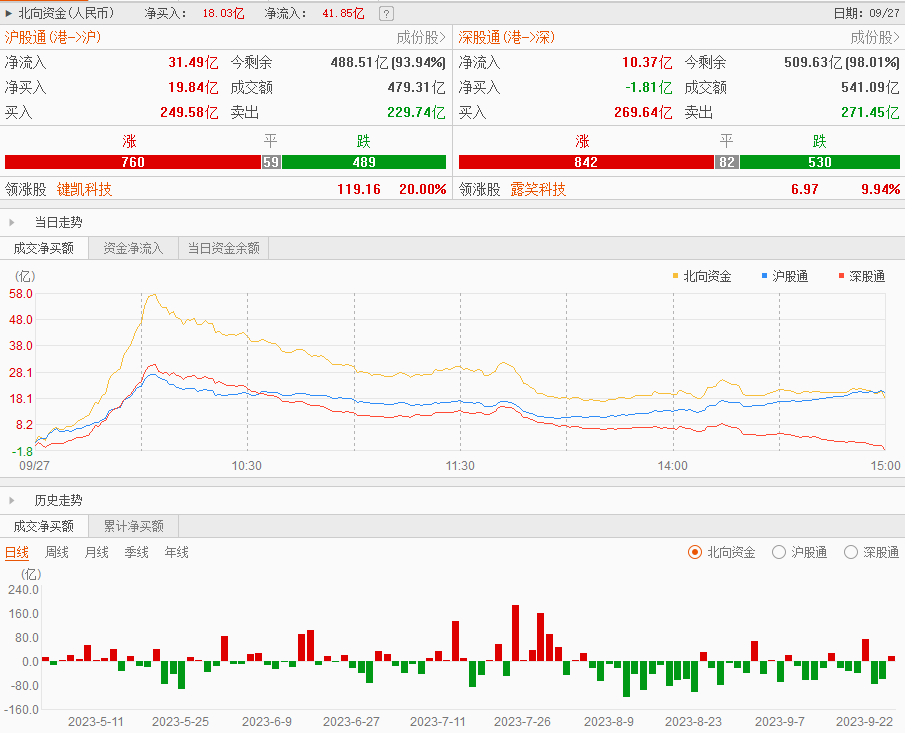Image resolution: width=905 pixels, height=733 pixels.
Task: Open 沪股通 成份股 link
Action: 421,38
